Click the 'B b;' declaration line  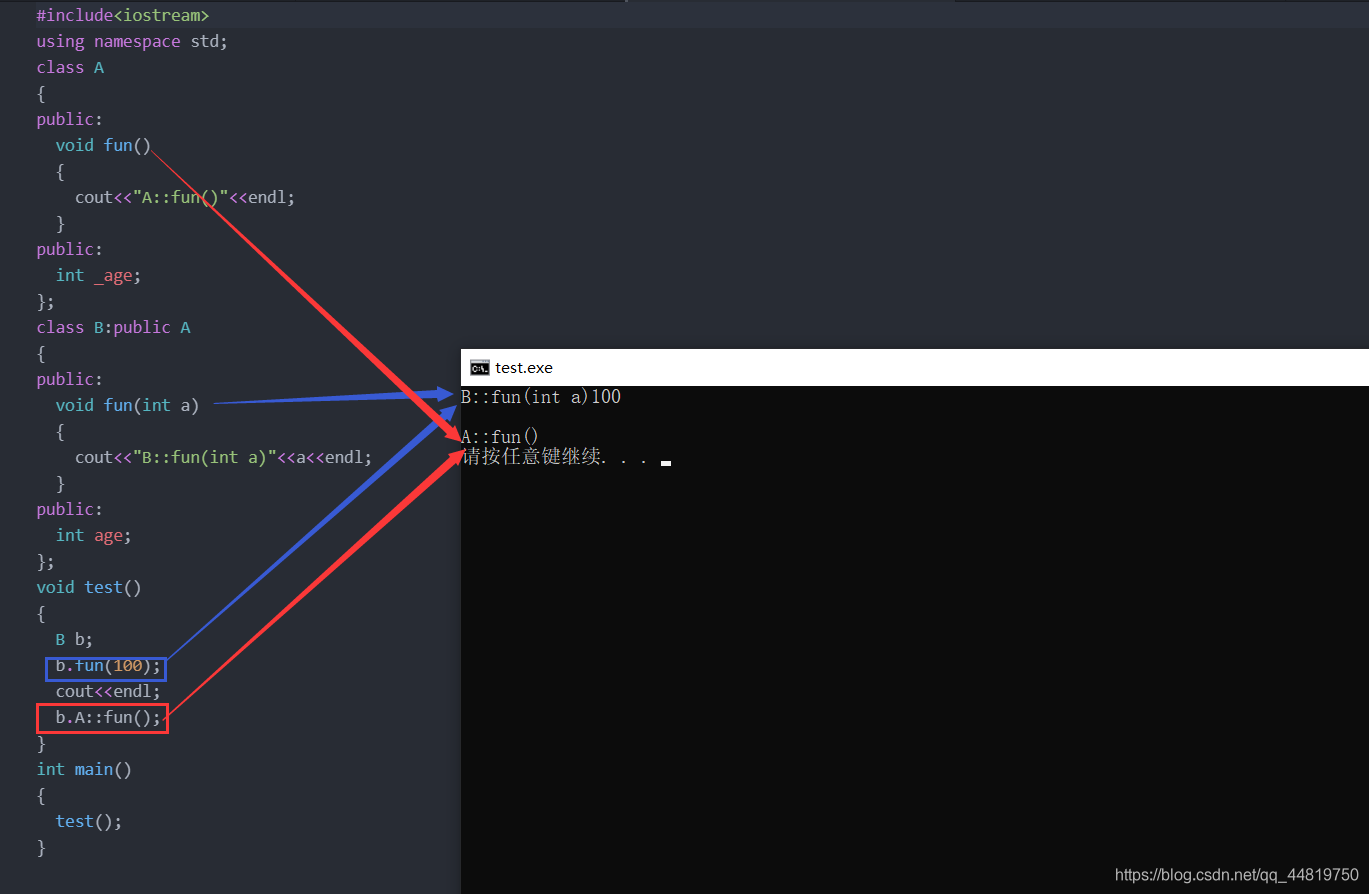pyautogui.click(x=74, y=639)
